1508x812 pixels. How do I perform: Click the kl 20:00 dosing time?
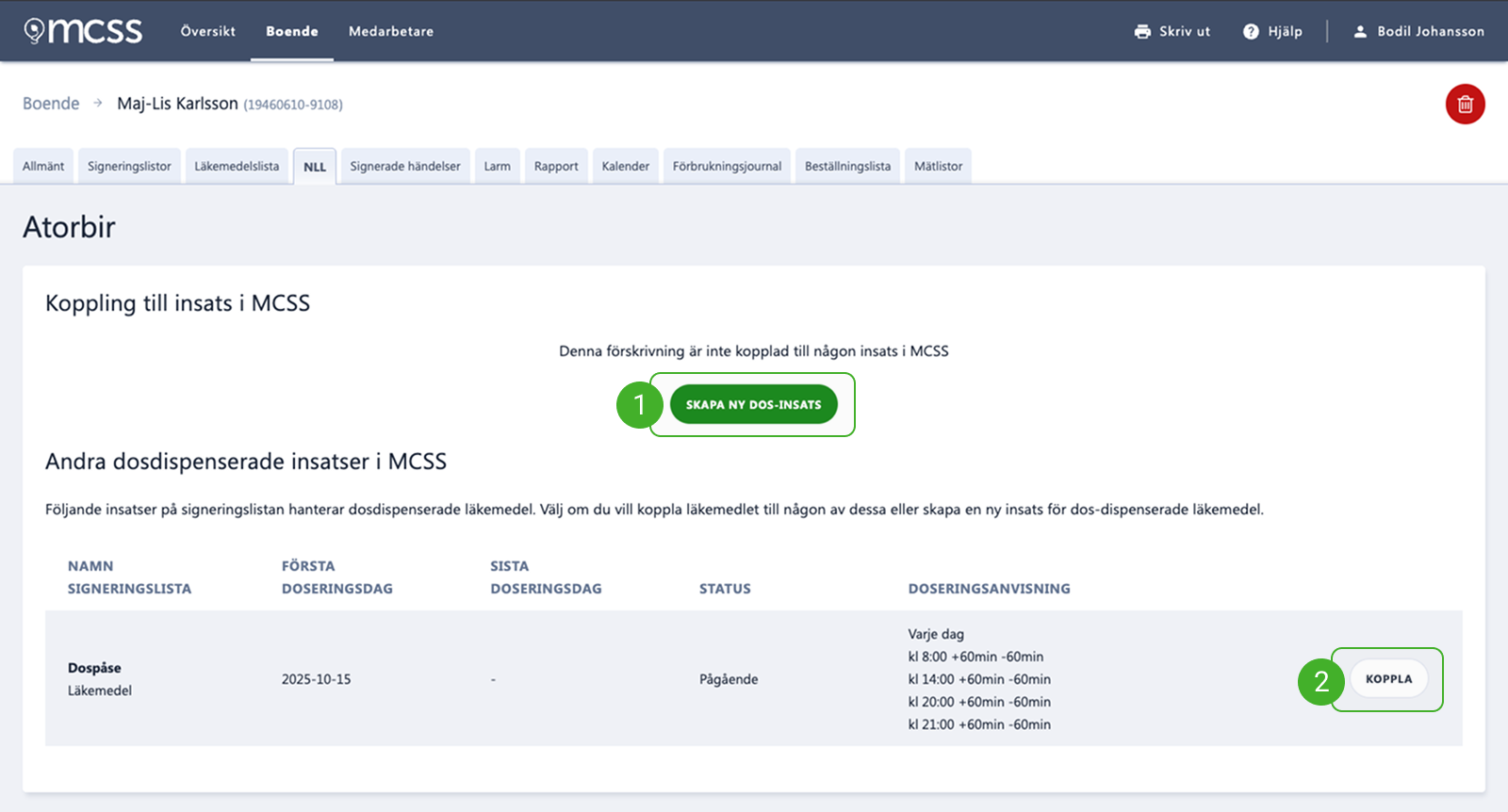pos(979,702)
